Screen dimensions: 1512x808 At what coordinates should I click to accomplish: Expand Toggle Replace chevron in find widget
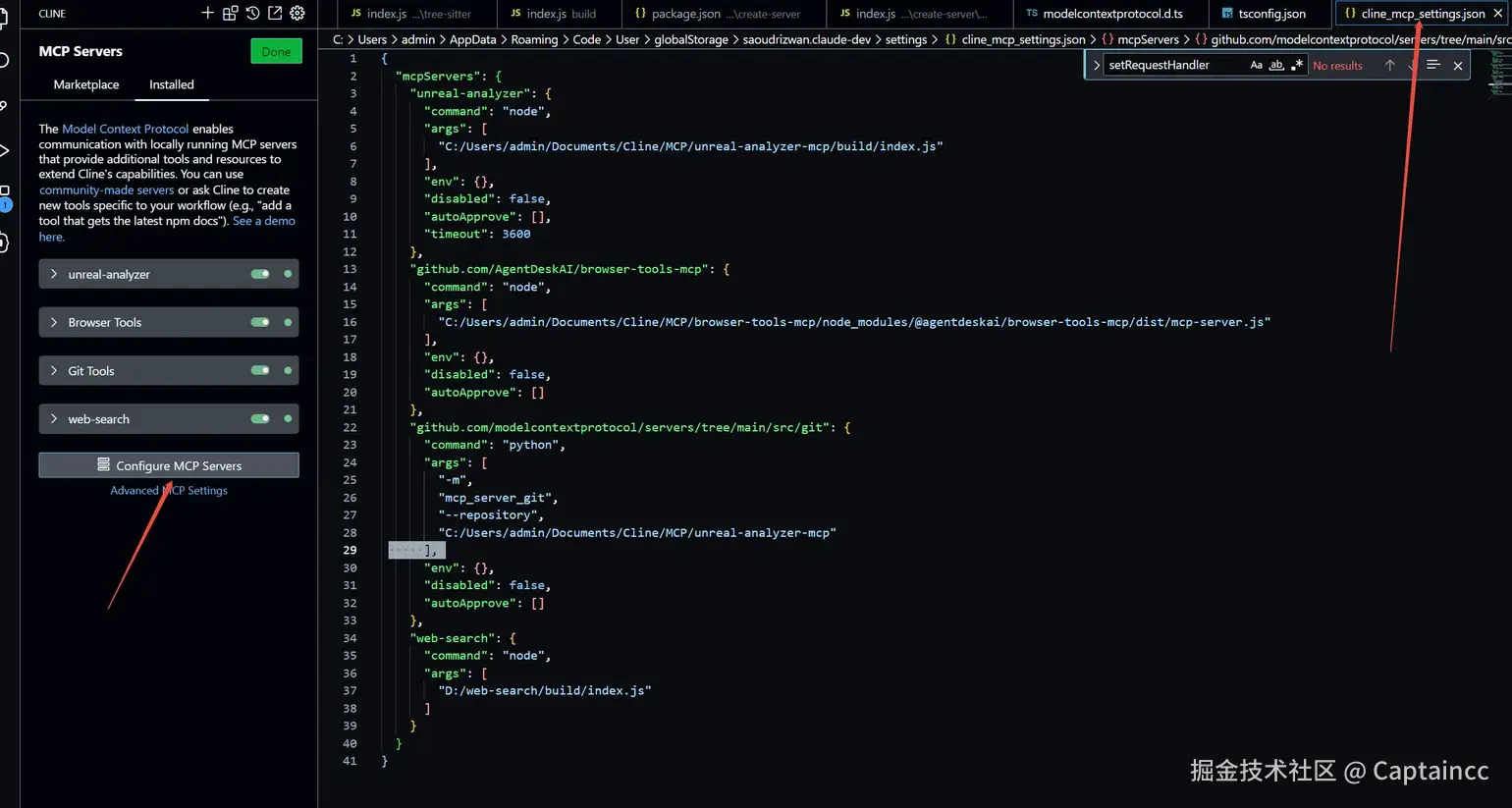pyautogui.click(x=1096, y=65)
